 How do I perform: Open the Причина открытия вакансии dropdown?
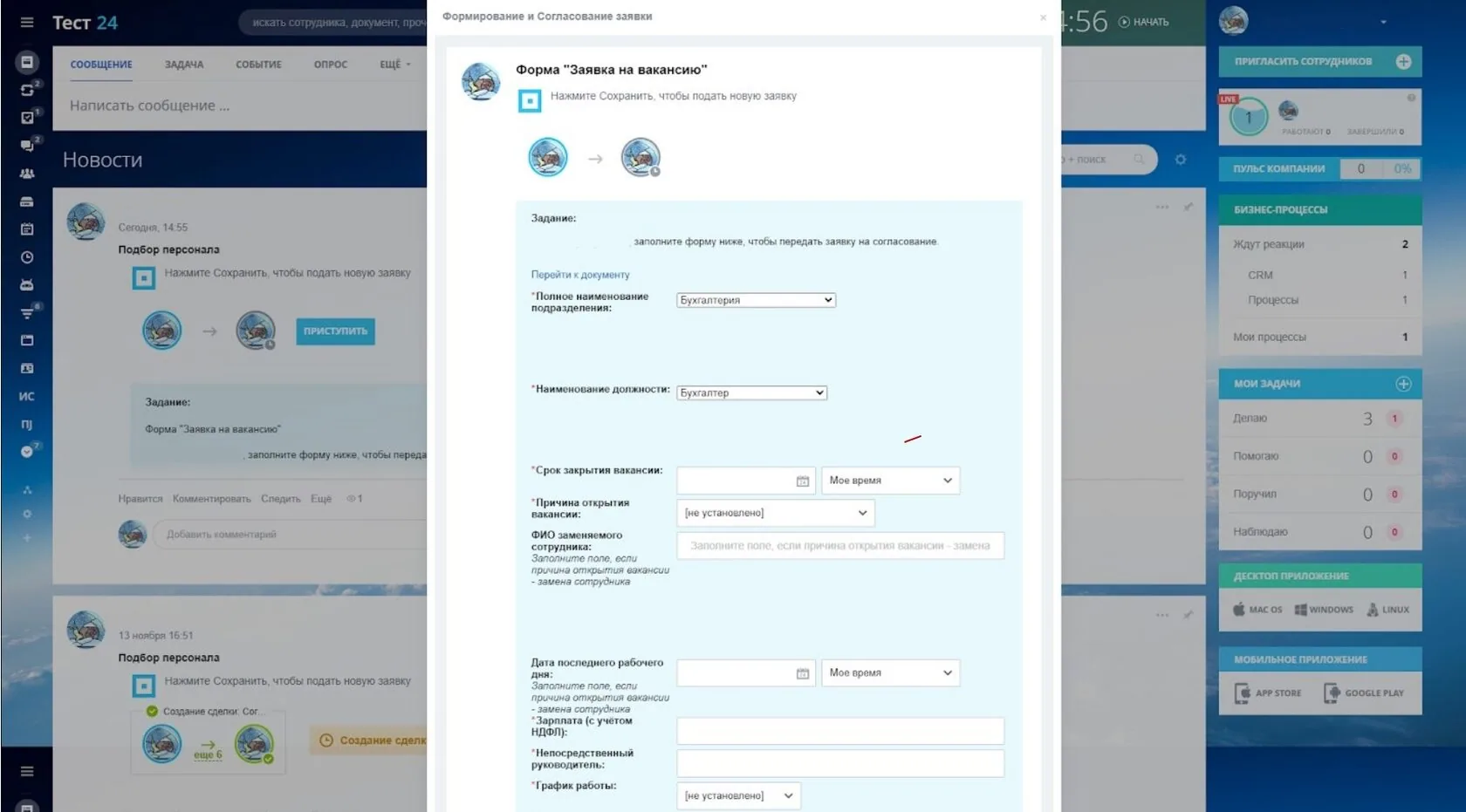pos(776,513)
